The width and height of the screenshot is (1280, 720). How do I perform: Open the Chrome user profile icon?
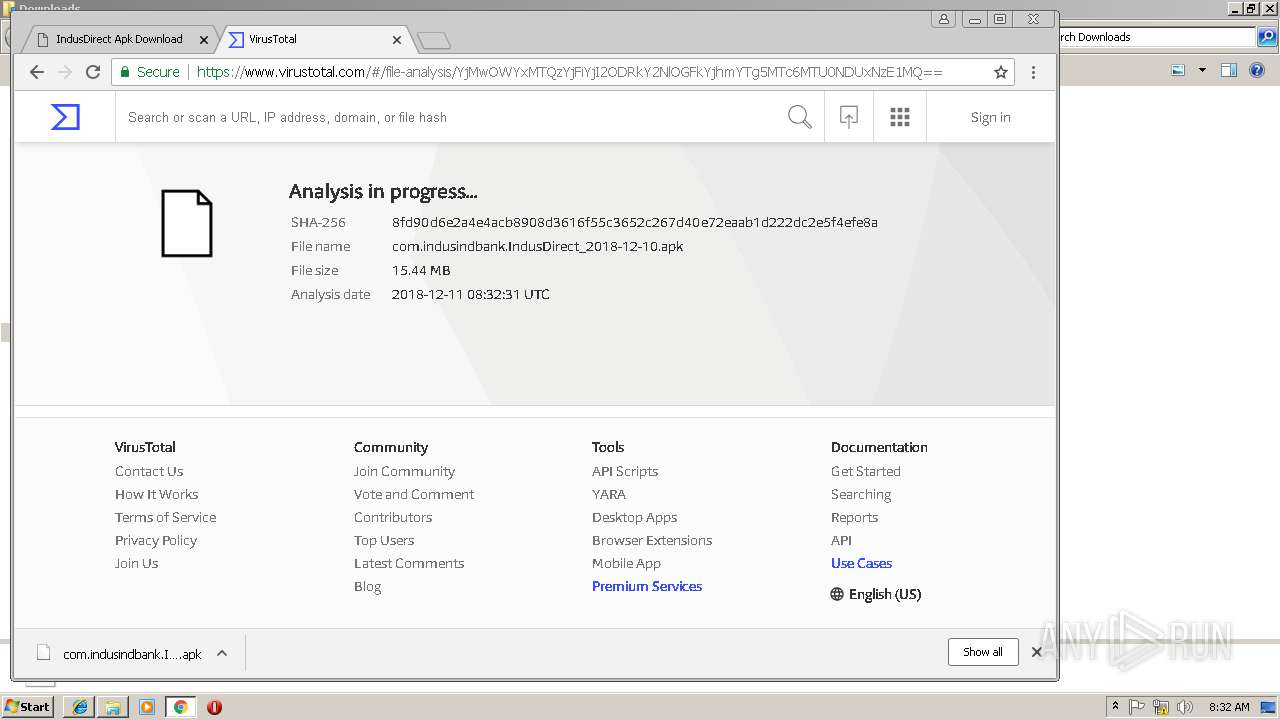pos(944,18)
